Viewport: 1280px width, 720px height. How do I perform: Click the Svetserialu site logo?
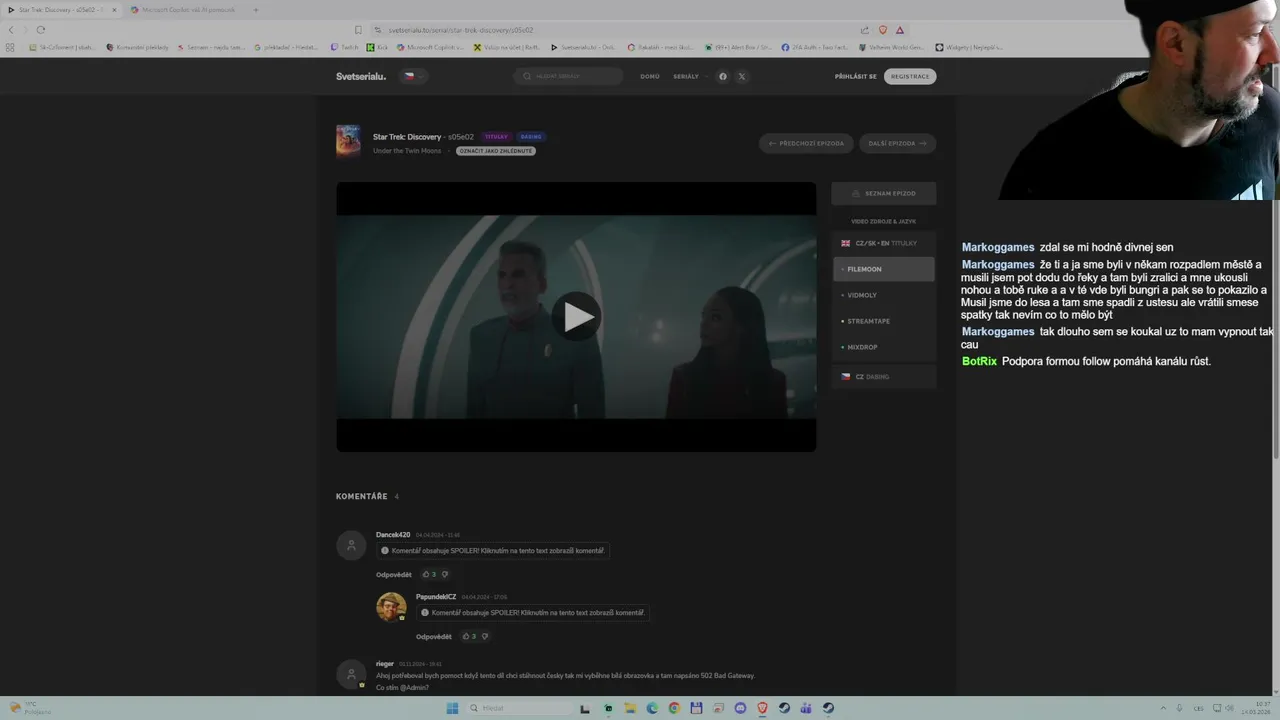pyautogui.click(x=361, y=76)
